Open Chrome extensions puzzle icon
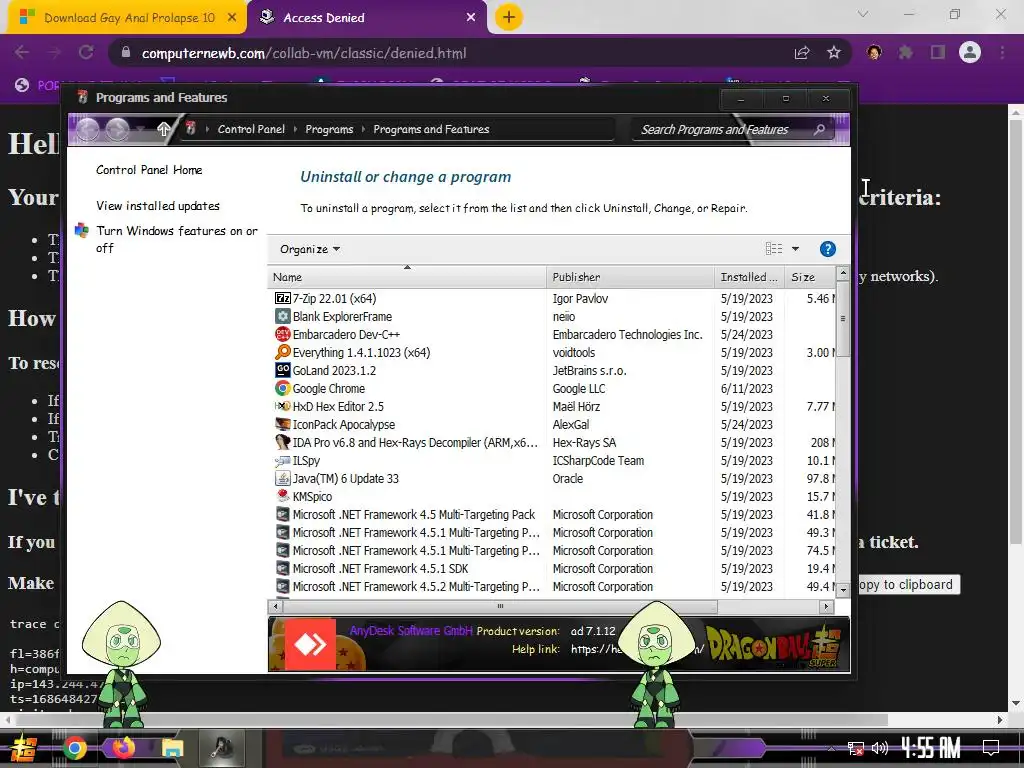 [905, 52]
